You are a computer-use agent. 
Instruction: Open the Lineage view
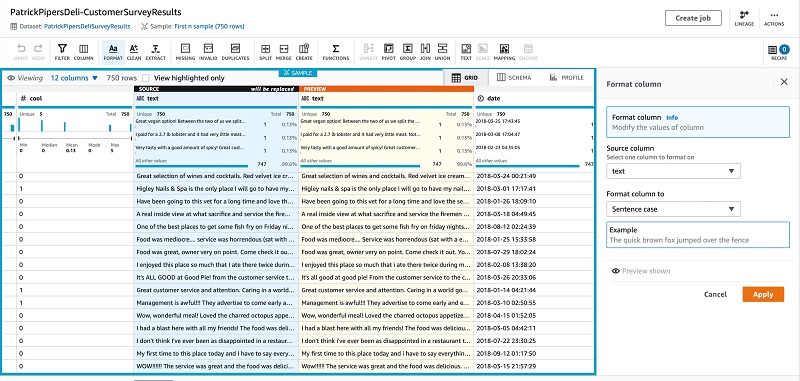744,18
